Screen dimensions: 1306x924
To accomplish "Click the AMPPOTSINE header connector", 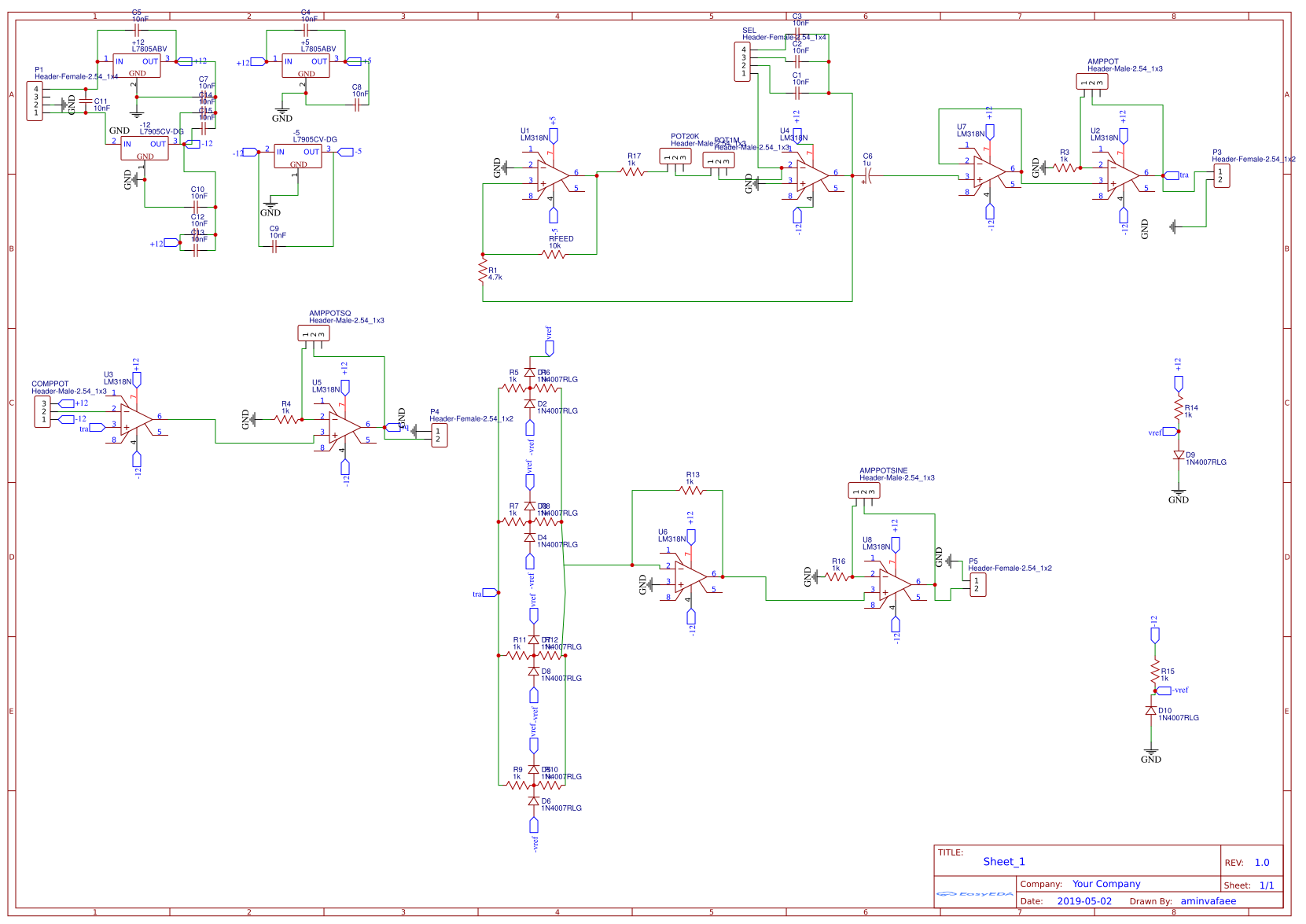I will pyautogui.click(x=864, y=491).
